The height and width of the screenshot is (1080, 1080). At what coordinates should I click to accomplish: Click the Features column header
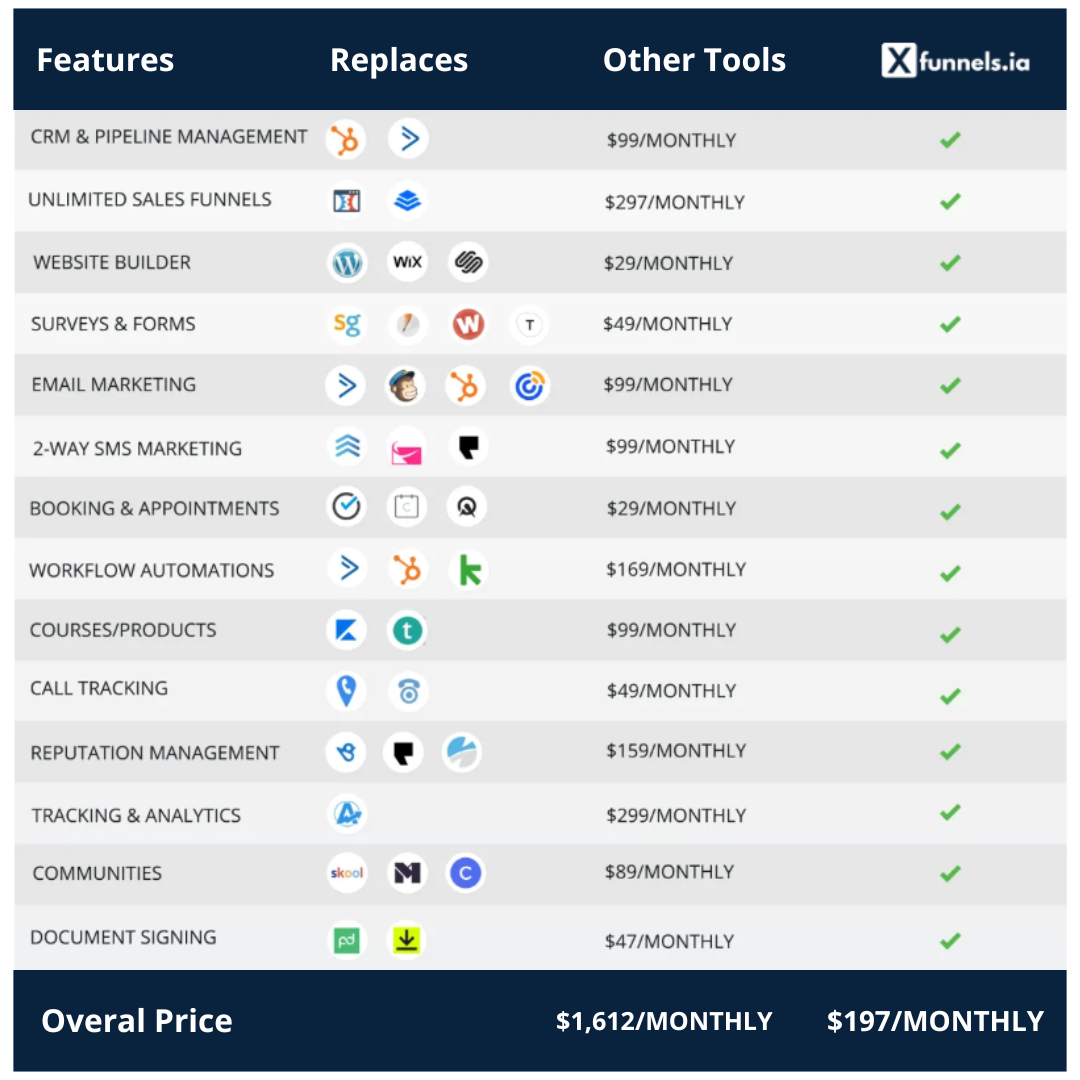click(105, 60)
